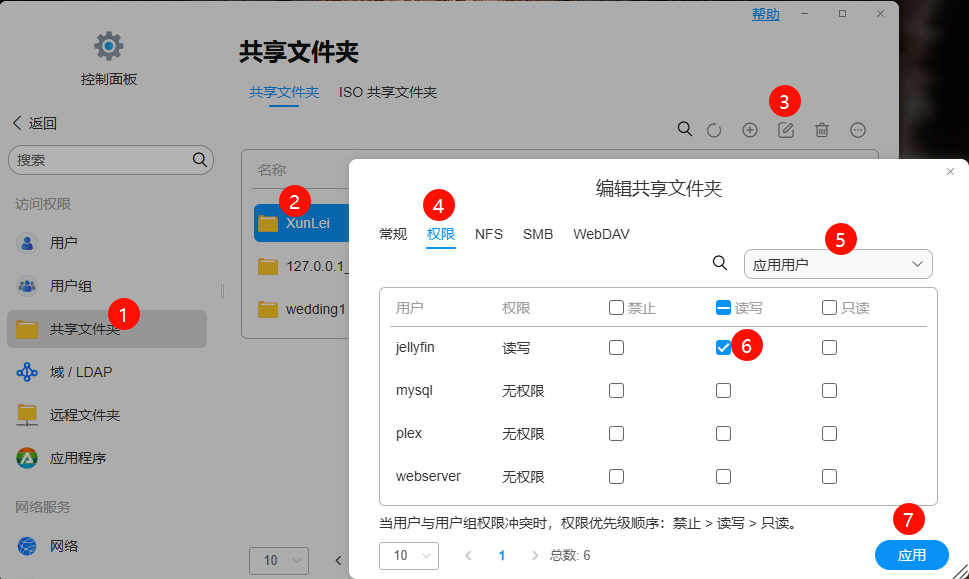Select the wedding1 folder row

coord(302,309)
